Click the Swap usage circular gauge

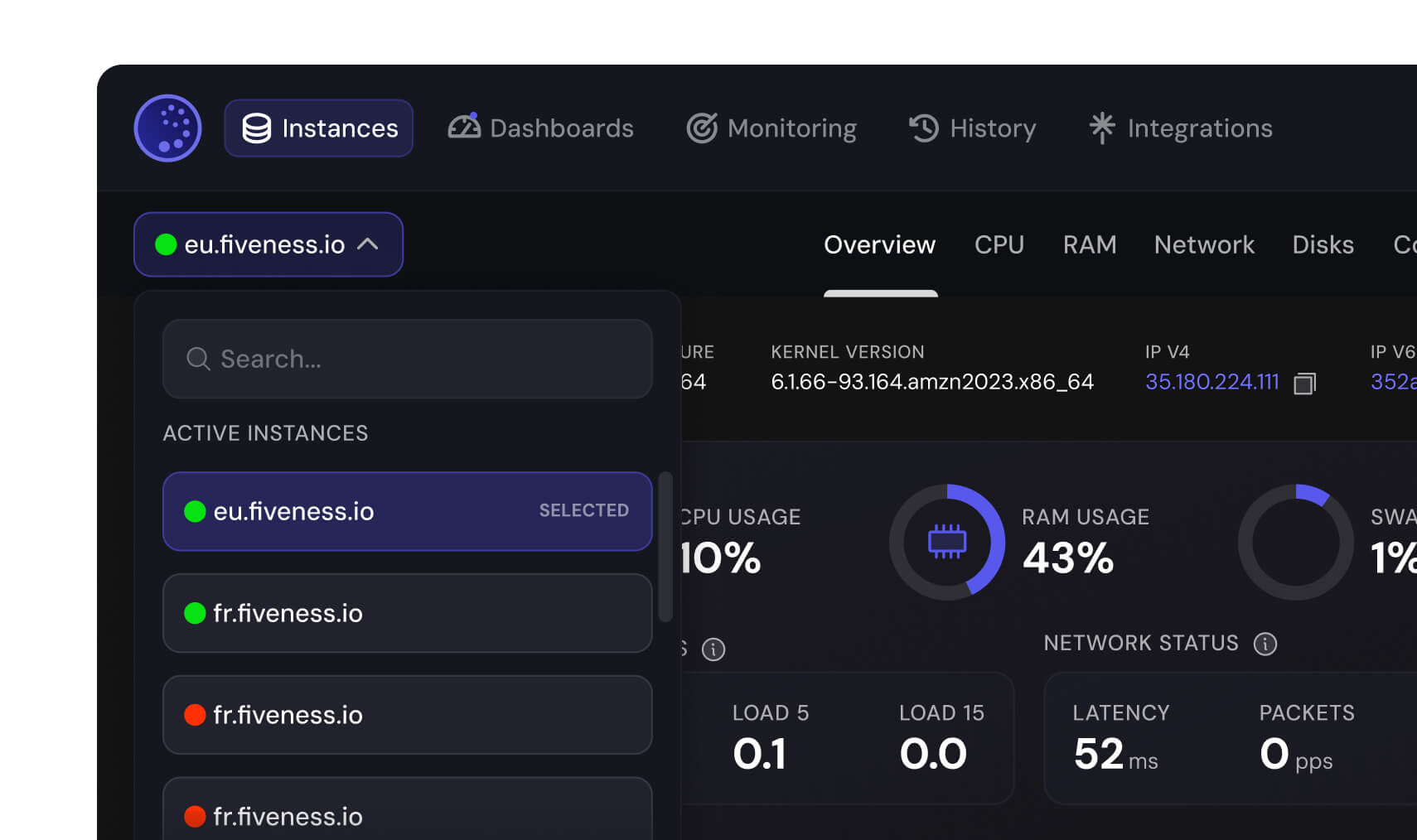pos(1296,542)
